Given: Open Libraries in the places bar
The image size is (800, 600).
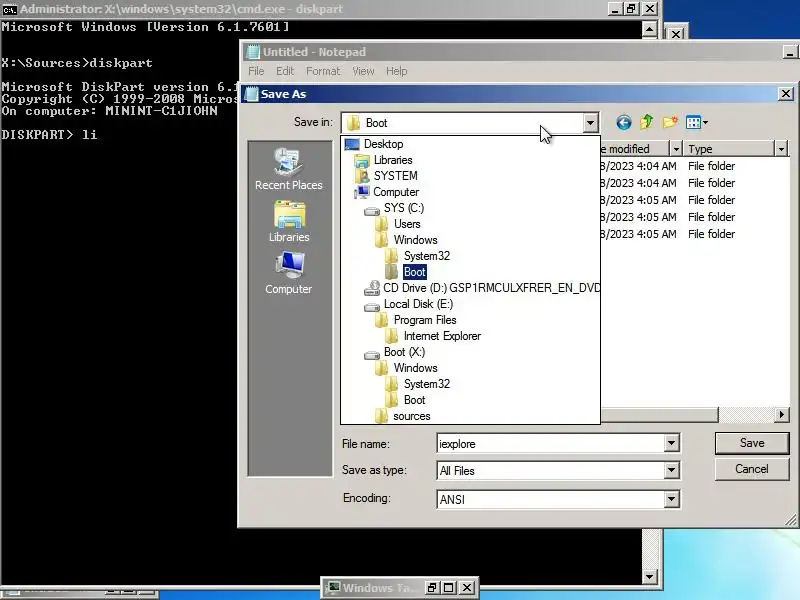Looking at the screenshot, I should pos(289,221).
